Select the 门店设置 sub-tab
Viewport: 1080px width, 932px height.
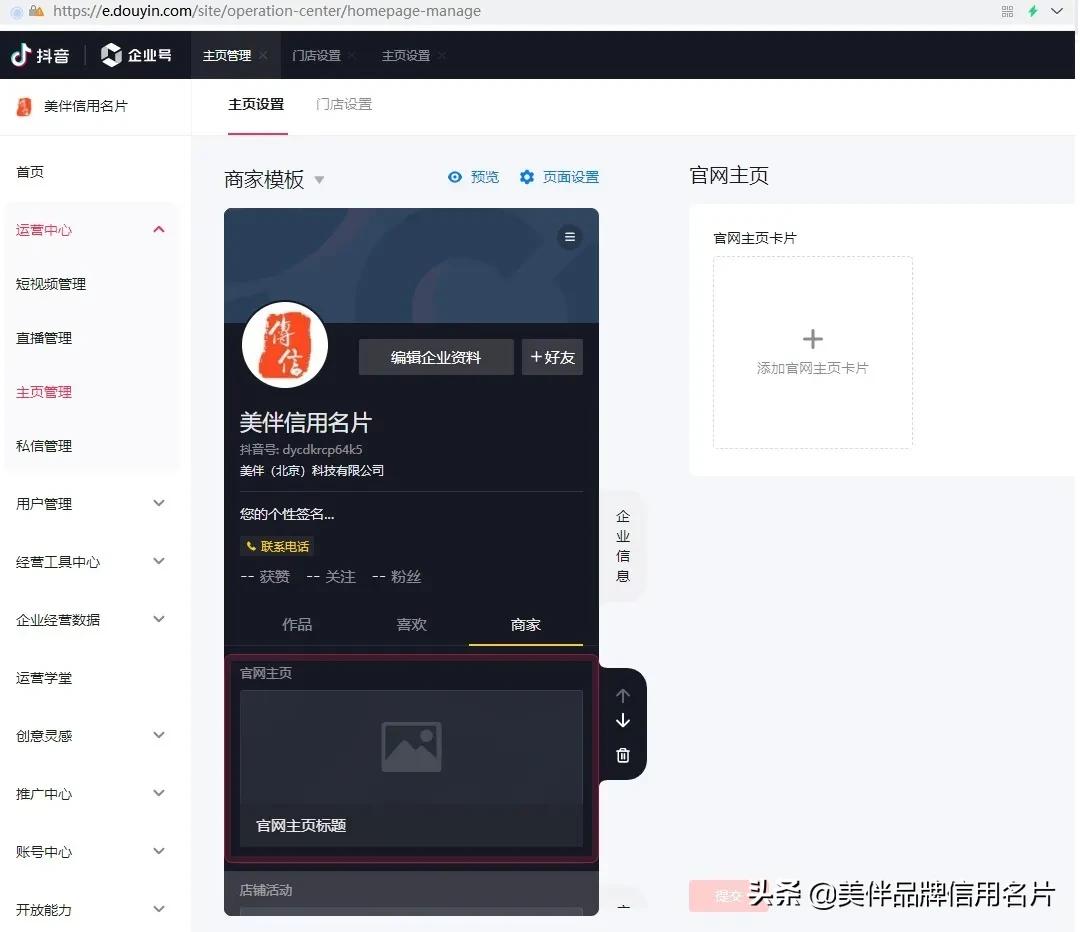344,105
